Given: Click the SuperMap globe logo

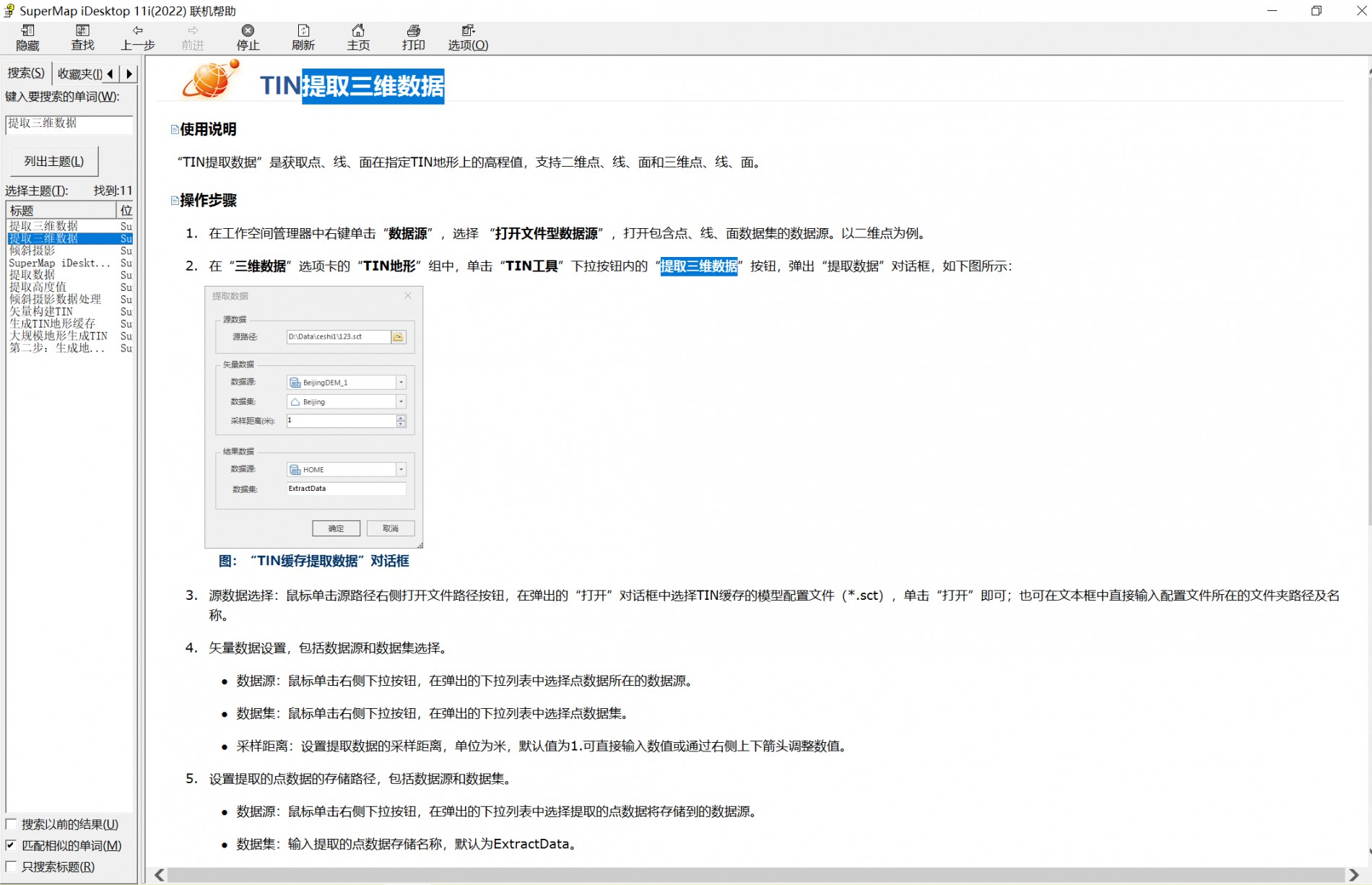Looking at the screenshot, I should [210, 79].
